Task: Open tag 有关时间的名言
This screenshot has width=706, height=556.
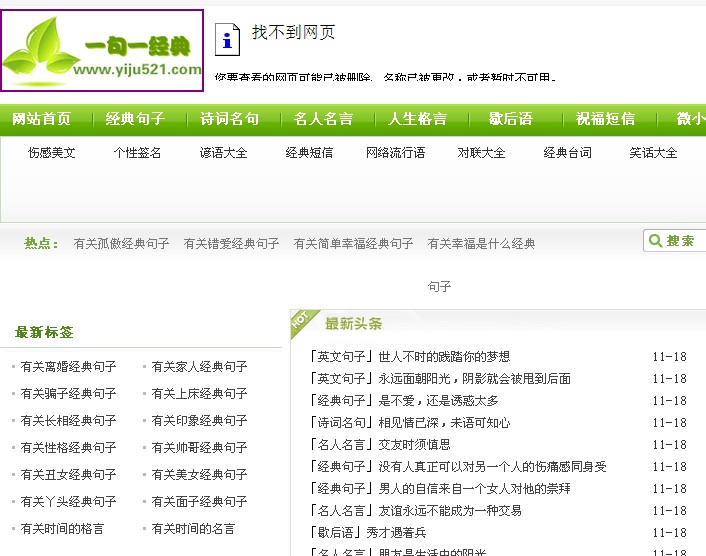Action: tap(193, 529)
